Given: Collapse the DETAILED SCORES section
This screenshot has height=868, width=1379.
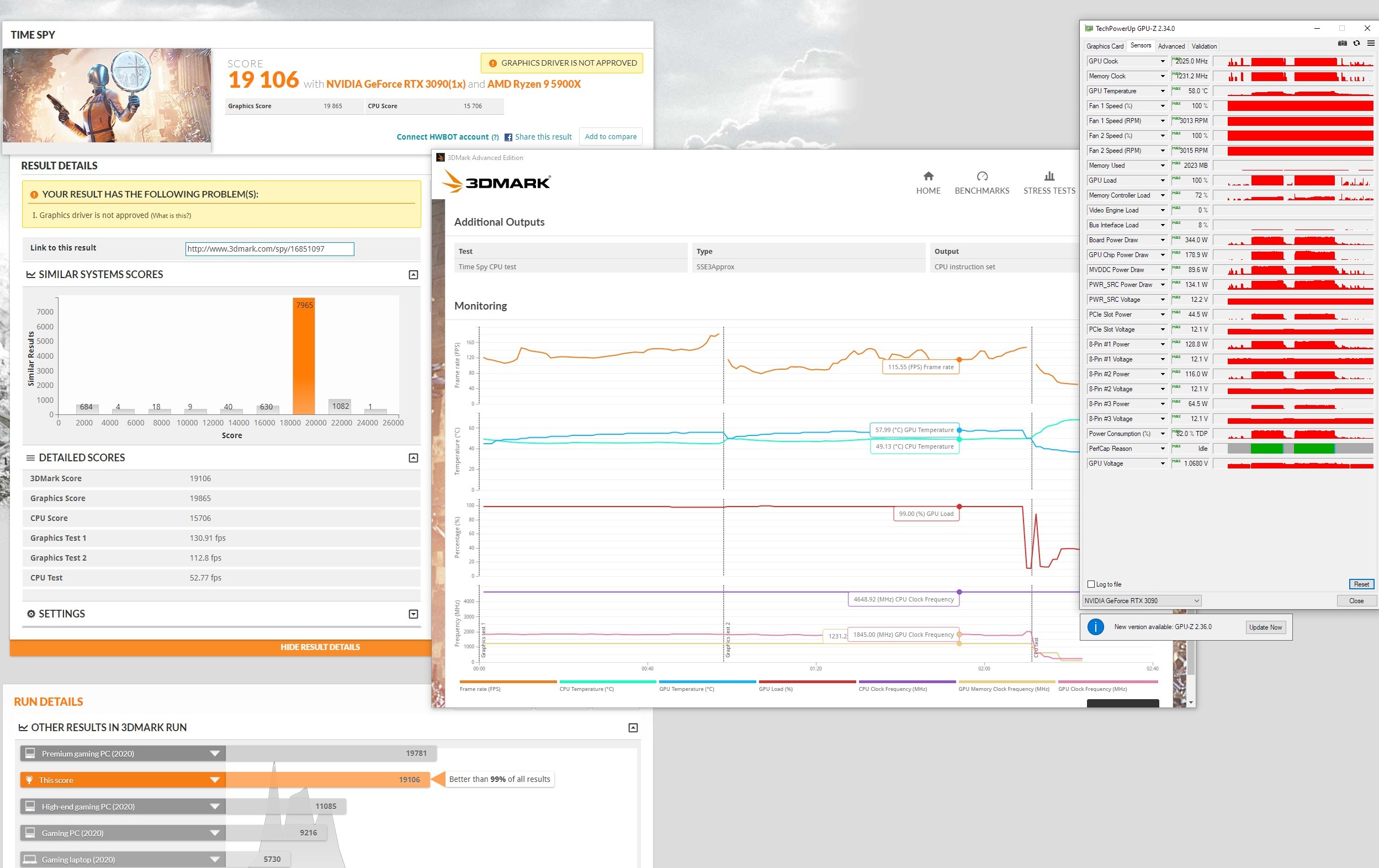Looking at the screenshot, I should point(413,458).
